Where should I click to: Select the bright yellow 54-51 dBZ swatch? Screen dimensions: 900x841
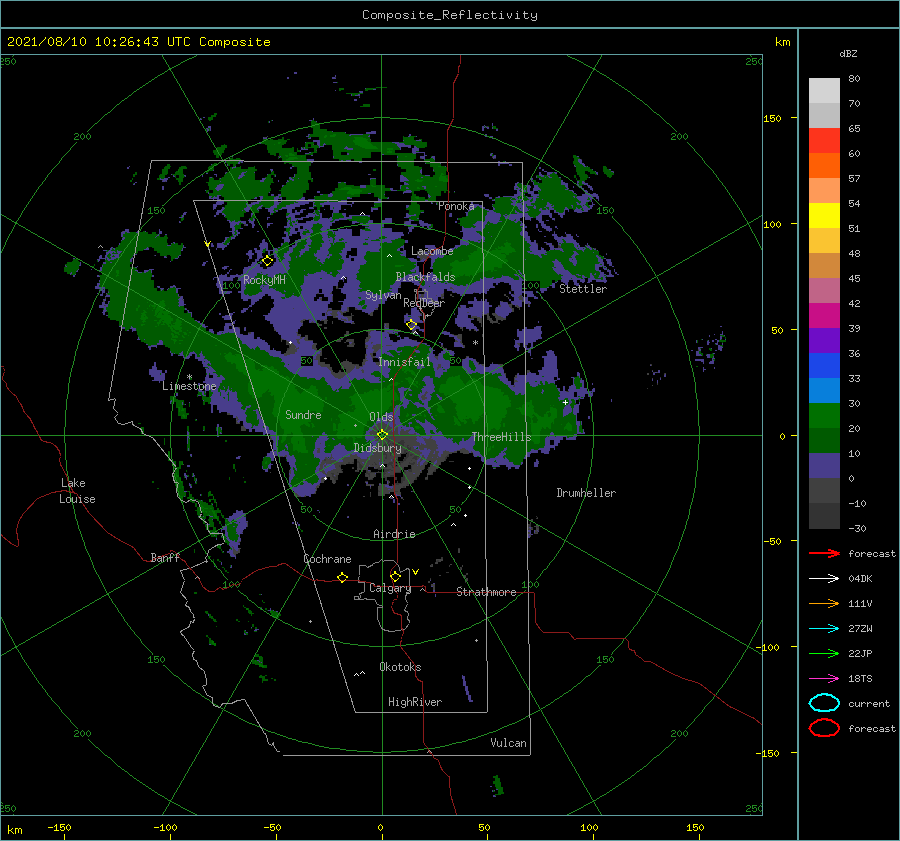click(824, 215)
